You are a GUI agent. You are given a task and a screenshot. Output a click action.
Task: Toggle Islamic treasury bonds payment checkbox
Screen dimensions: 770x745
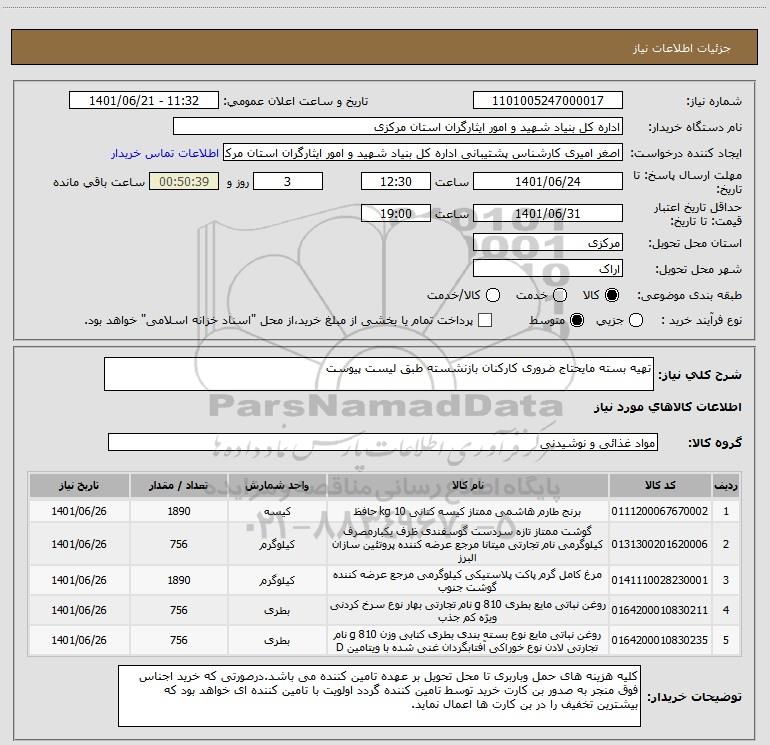(485, 321)
